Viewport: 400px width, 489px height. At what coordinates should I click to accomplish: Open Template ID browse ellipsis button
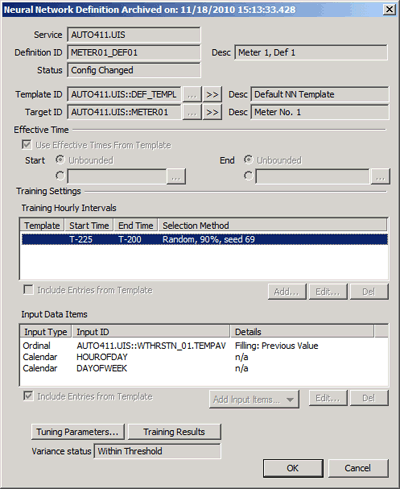click(192, 95)
